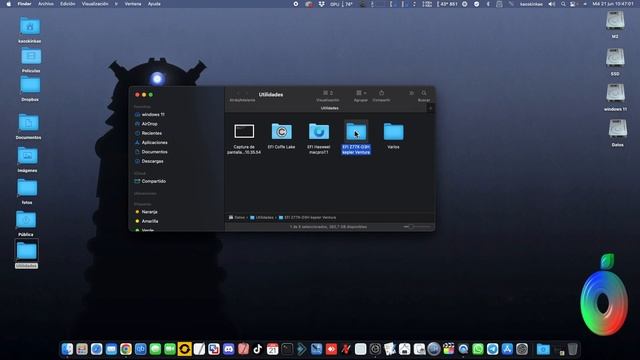This screenshot has width=640, height=360.
Task: Open WhatsApp from the Dock
Action: 478,349
